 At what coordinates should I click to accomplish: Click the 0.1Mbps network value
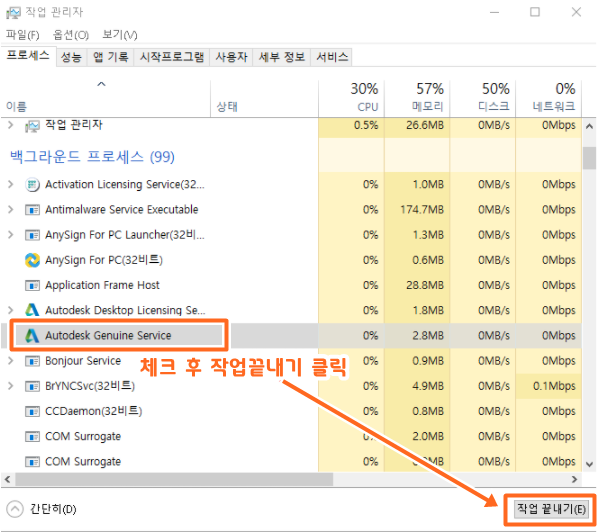coord(554,386)
